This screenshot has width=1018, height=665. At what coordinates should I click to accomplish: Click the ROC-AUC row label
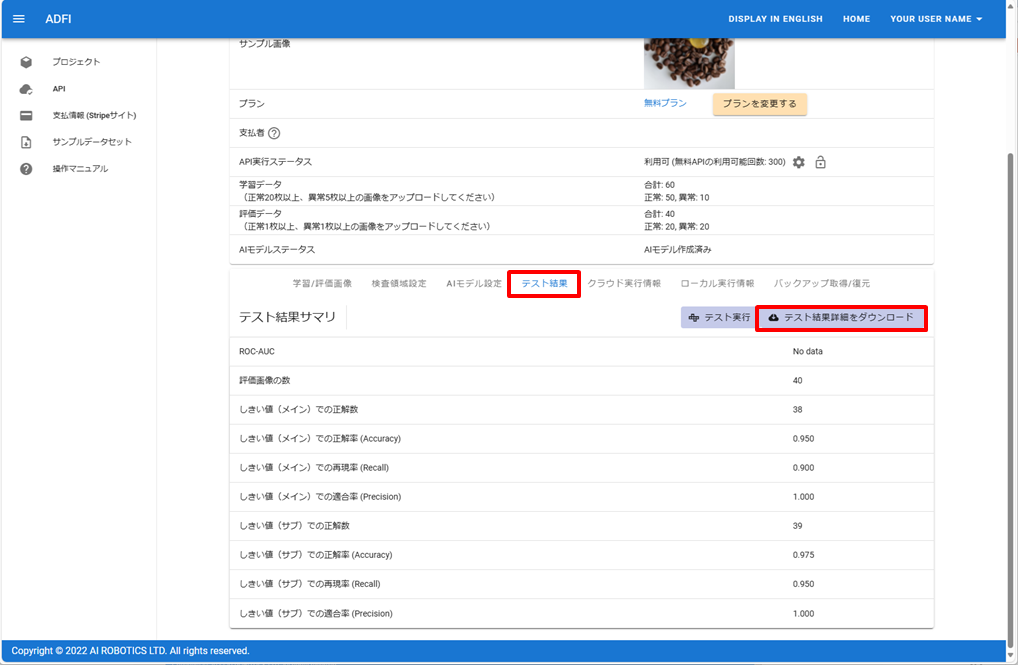[256, 351]
